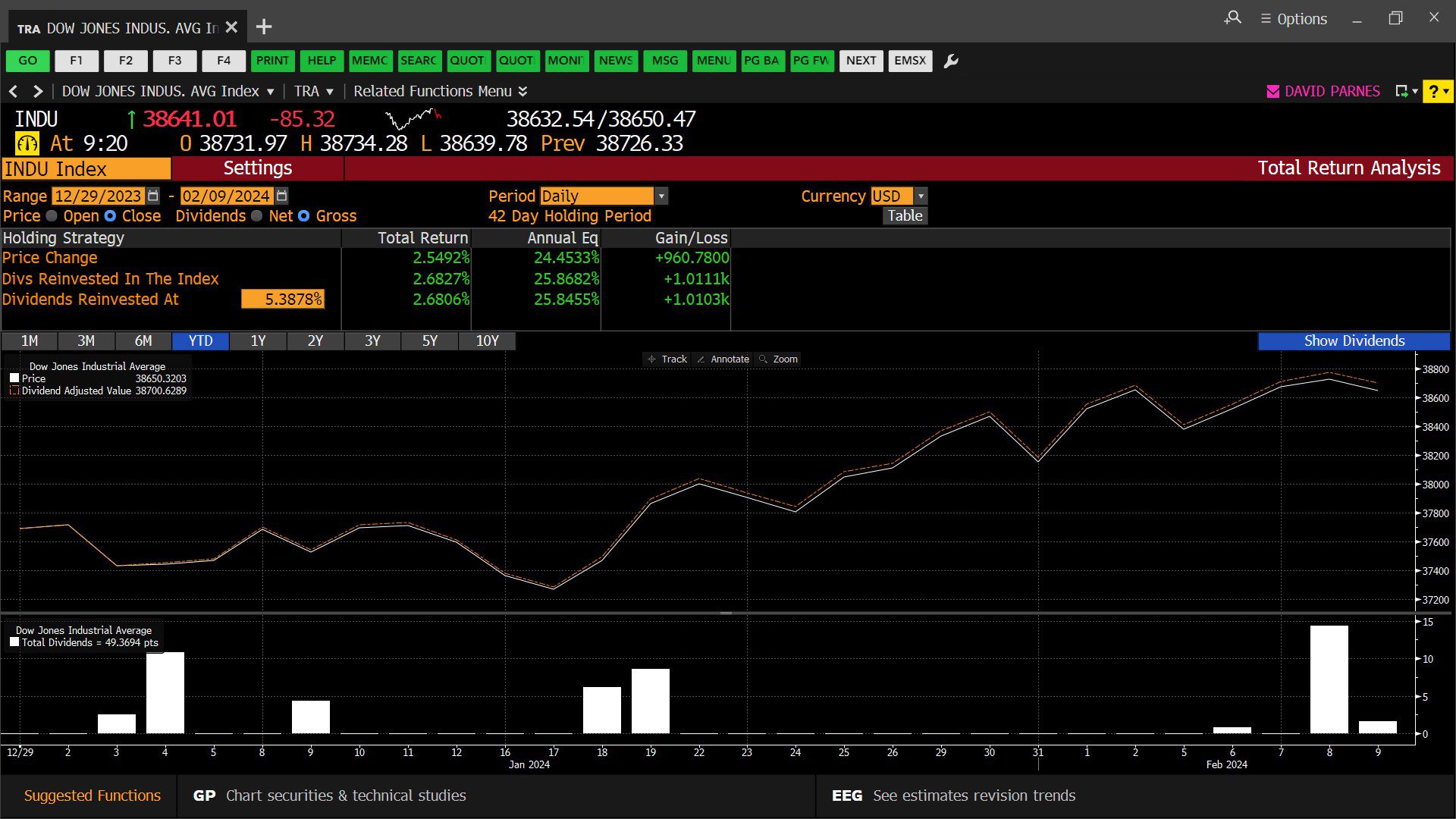1456x819 pixels.
Task: Select the Open price radio button
Action: click(x=52, y=216)
